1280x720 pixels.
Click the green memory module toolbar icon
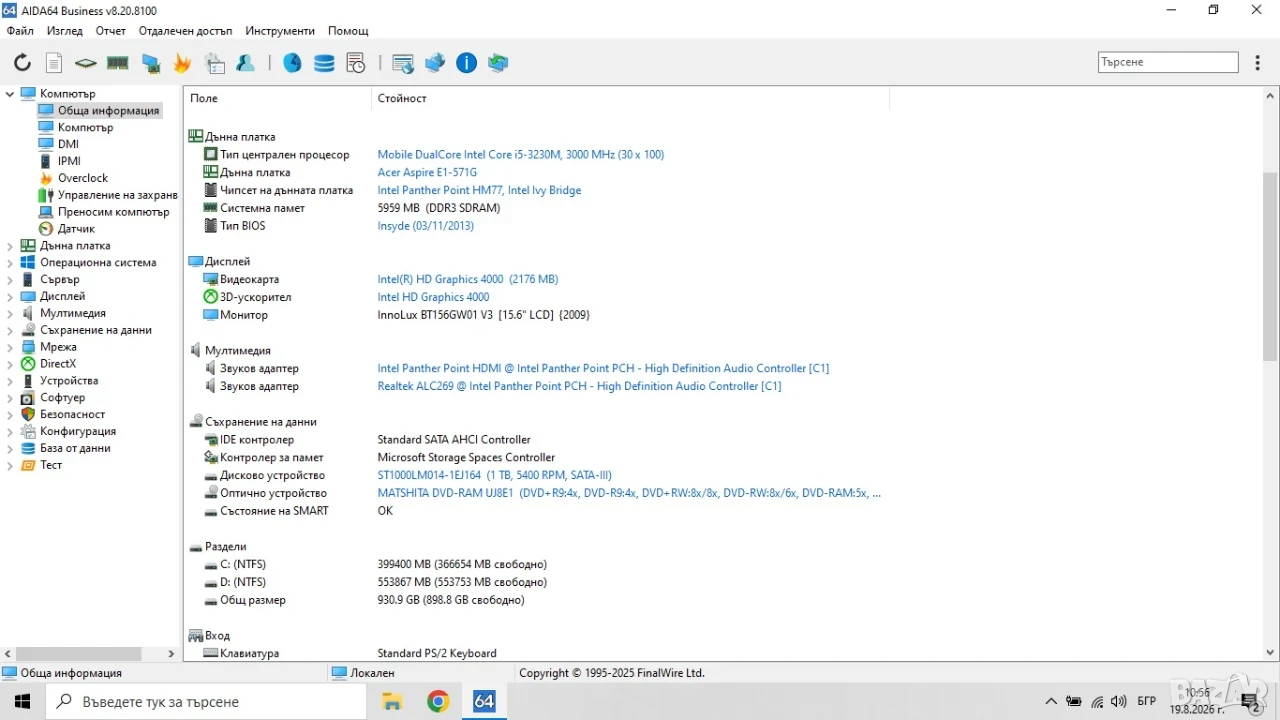click(x=118, y=63)
